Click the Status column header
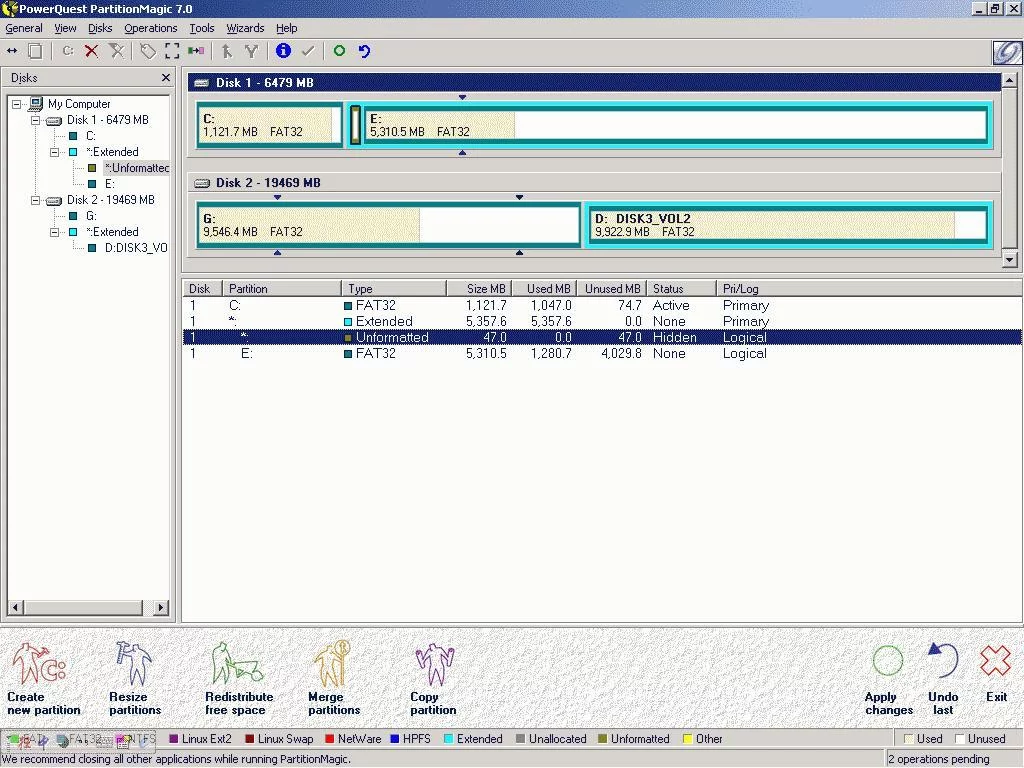The width and height of the screenshot is (1024, 768). (x=681, y=289)
